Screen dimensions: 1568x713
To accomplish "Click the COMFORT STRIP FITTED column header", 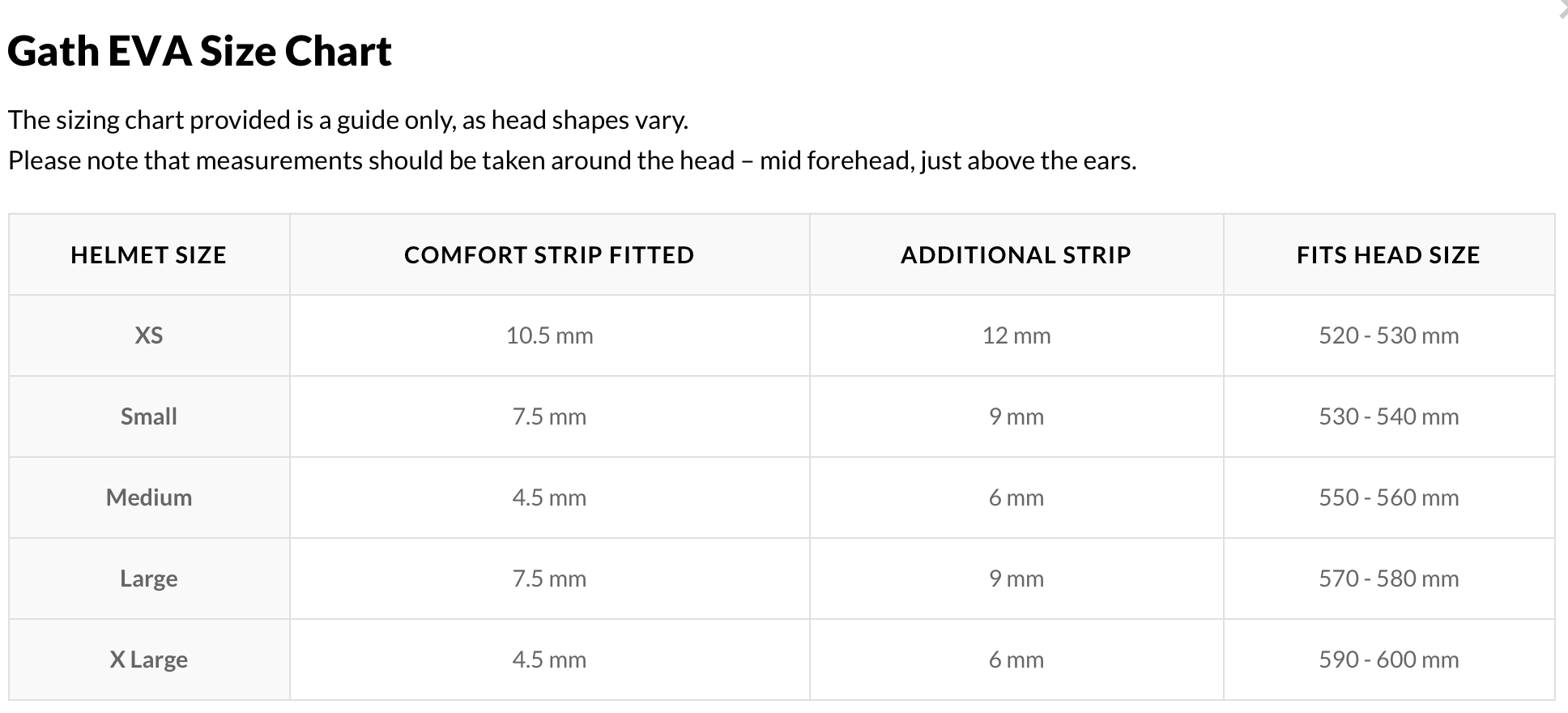I will [x=549, y=255].
